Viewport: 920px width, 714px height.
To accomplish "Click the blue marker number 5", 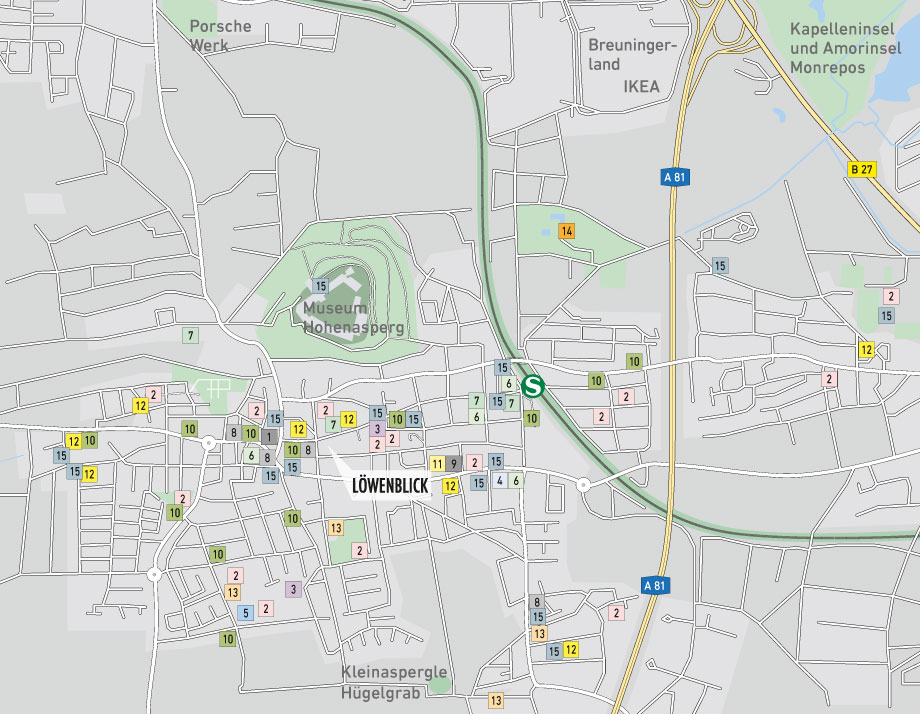I will (x=245, y=612).
